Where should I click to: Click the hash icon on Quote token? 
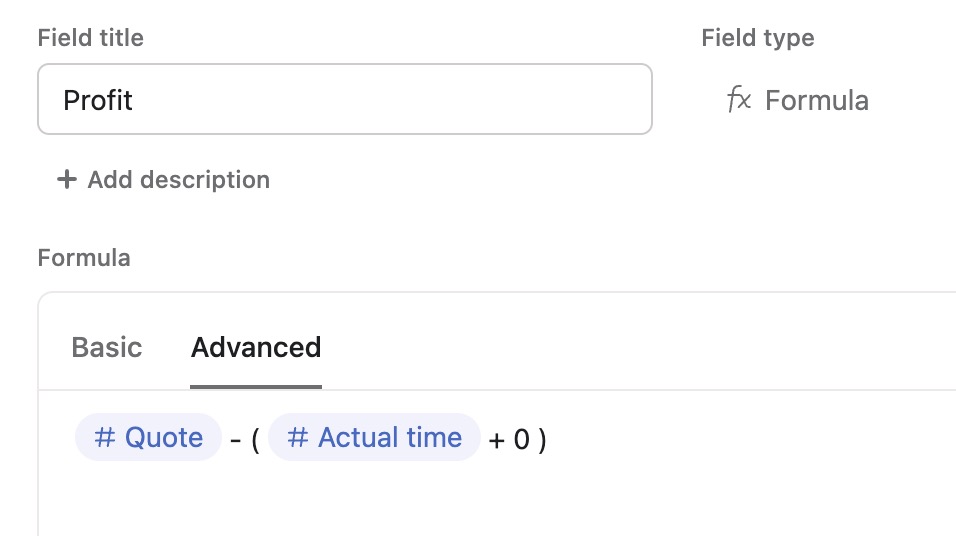pos(105,438)
